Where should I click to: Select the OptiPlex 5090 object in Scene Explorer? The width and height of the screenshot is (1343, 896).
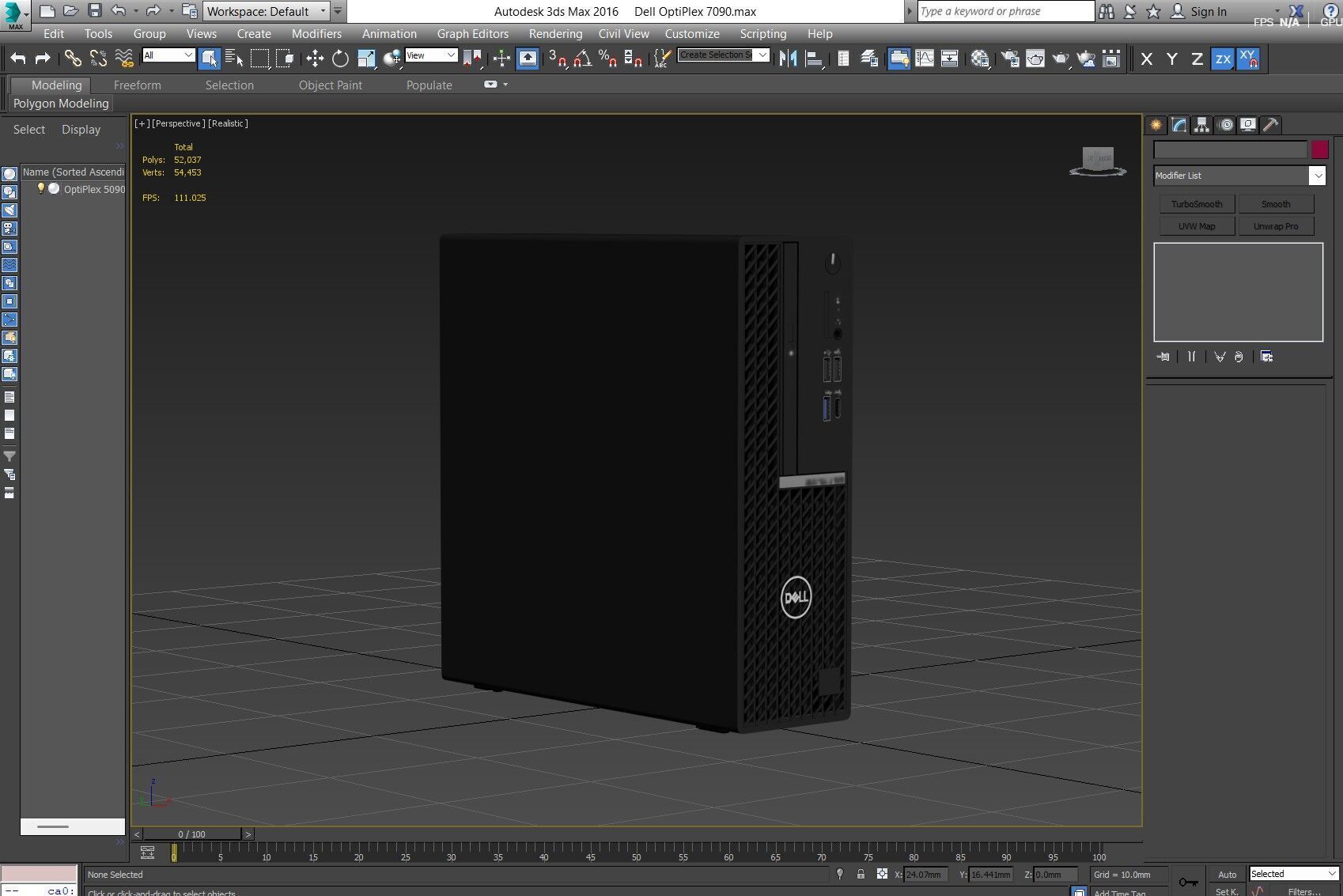tap(94, 189)
